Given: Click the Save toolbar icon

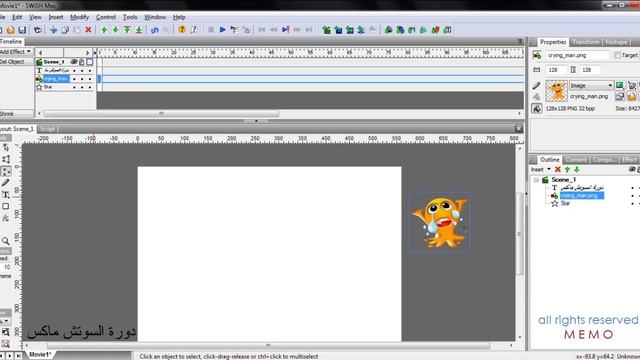Looking at the screenshot, I should point(22,30).
